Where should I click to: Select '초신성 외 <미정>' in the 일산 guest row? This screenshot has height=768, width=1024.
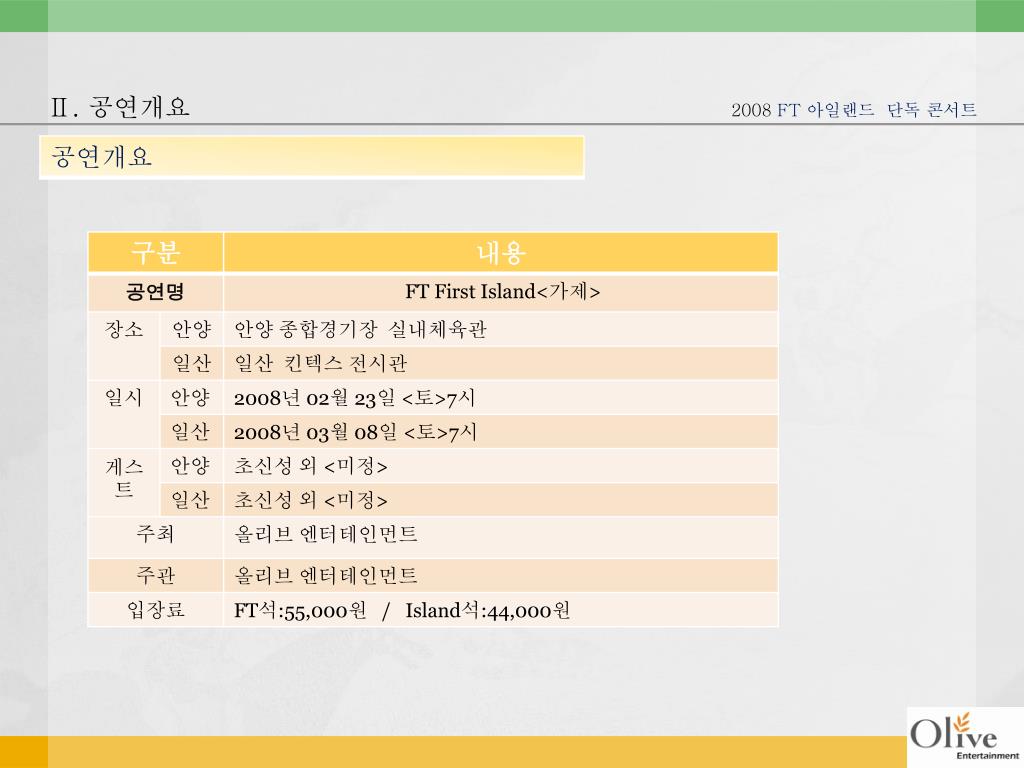click(x=311, y=500)
